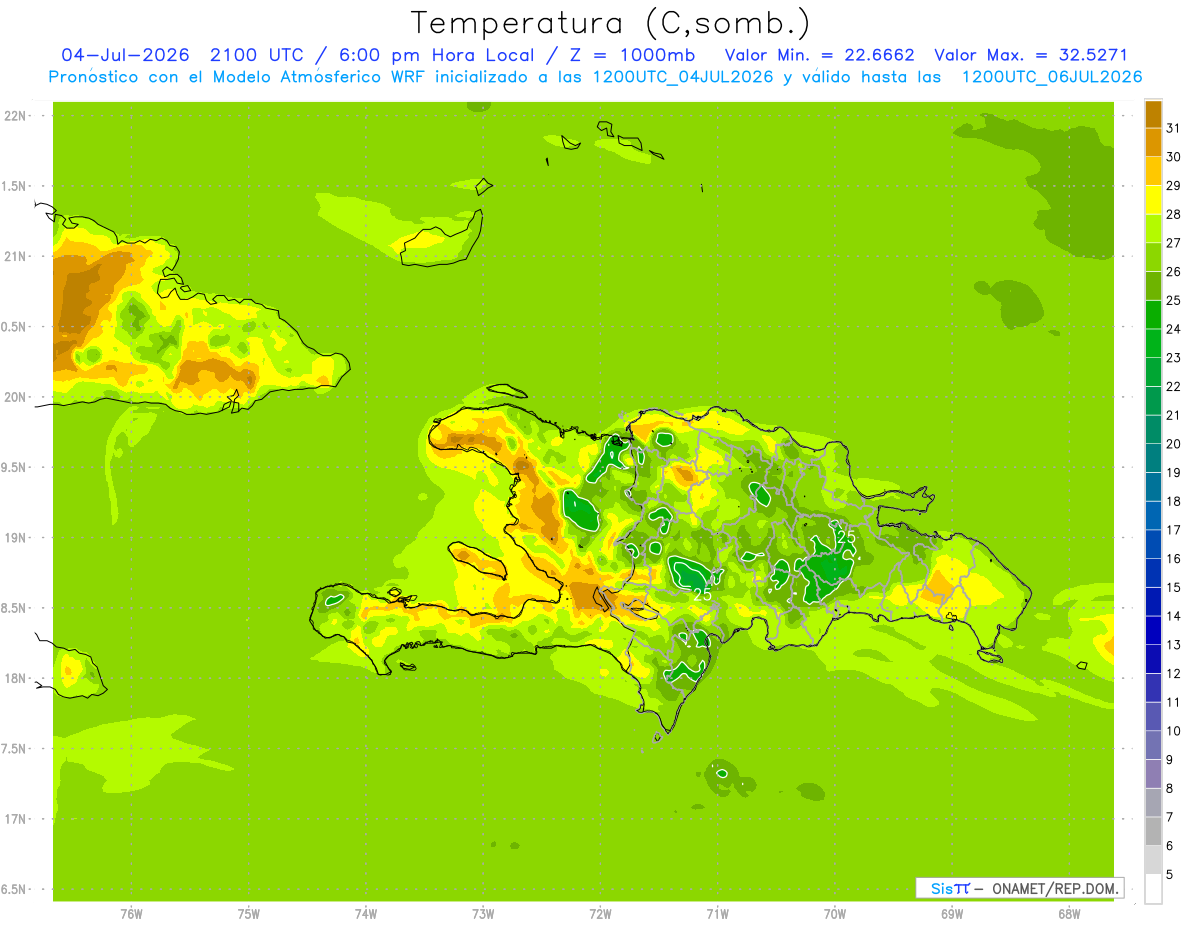This screenshot has height=927, width=1200.
Task: Click the teal colorbar band between 19 and 20
Action: point(1153,458)
